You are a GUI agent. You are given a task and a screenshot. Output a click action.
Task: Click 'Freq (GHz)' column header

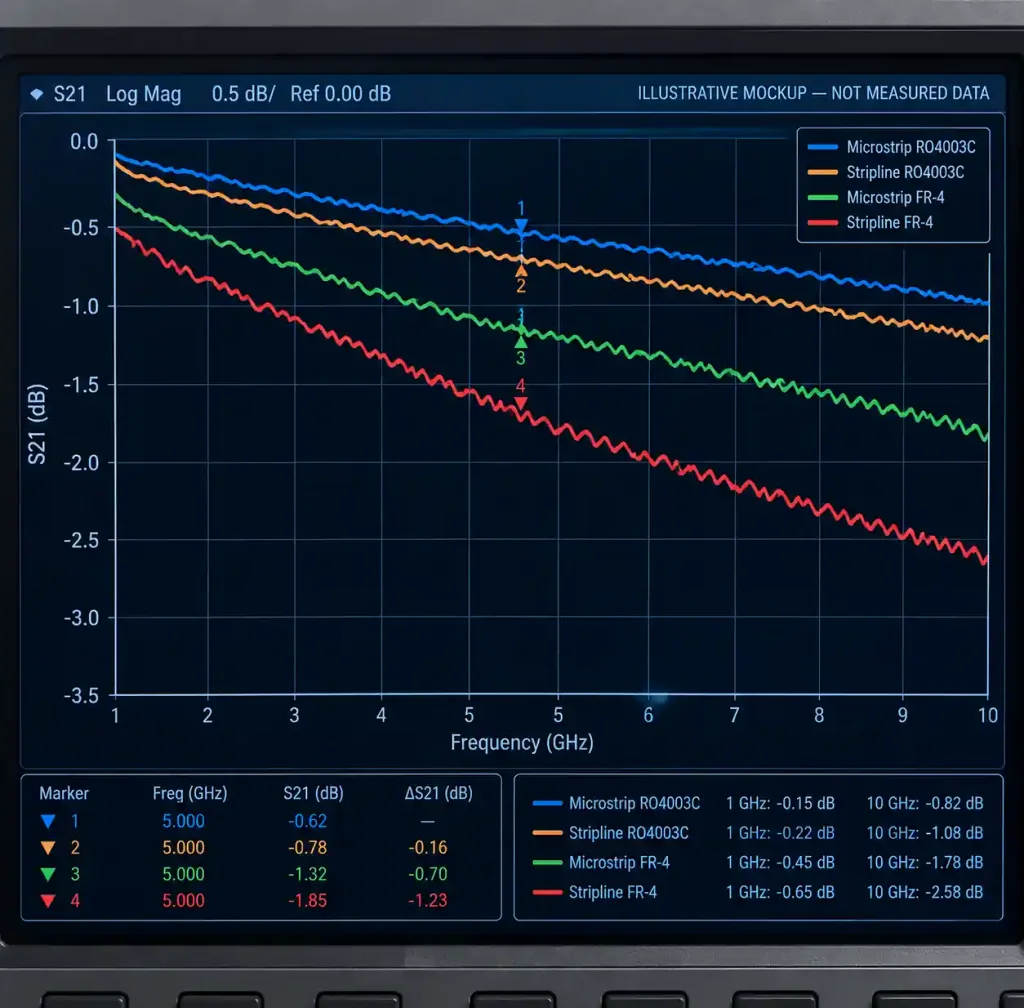coord(190,793)
